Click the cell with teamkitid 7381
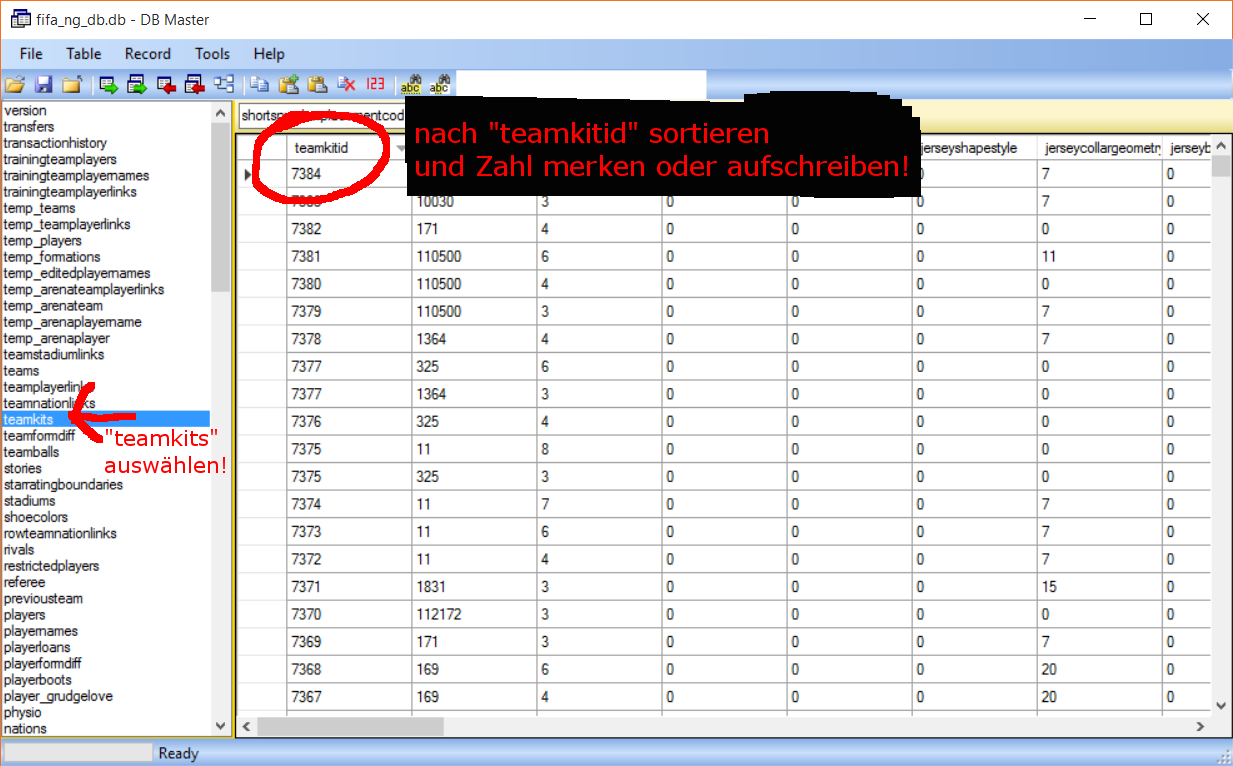1233x766 pixels. 349,257
